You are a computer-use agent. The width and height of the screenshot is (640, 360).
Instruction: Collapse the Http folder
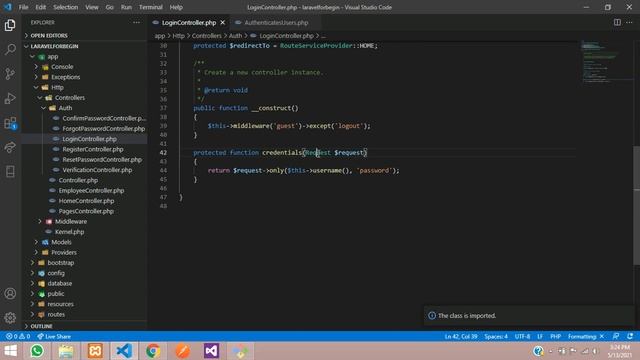85,87
